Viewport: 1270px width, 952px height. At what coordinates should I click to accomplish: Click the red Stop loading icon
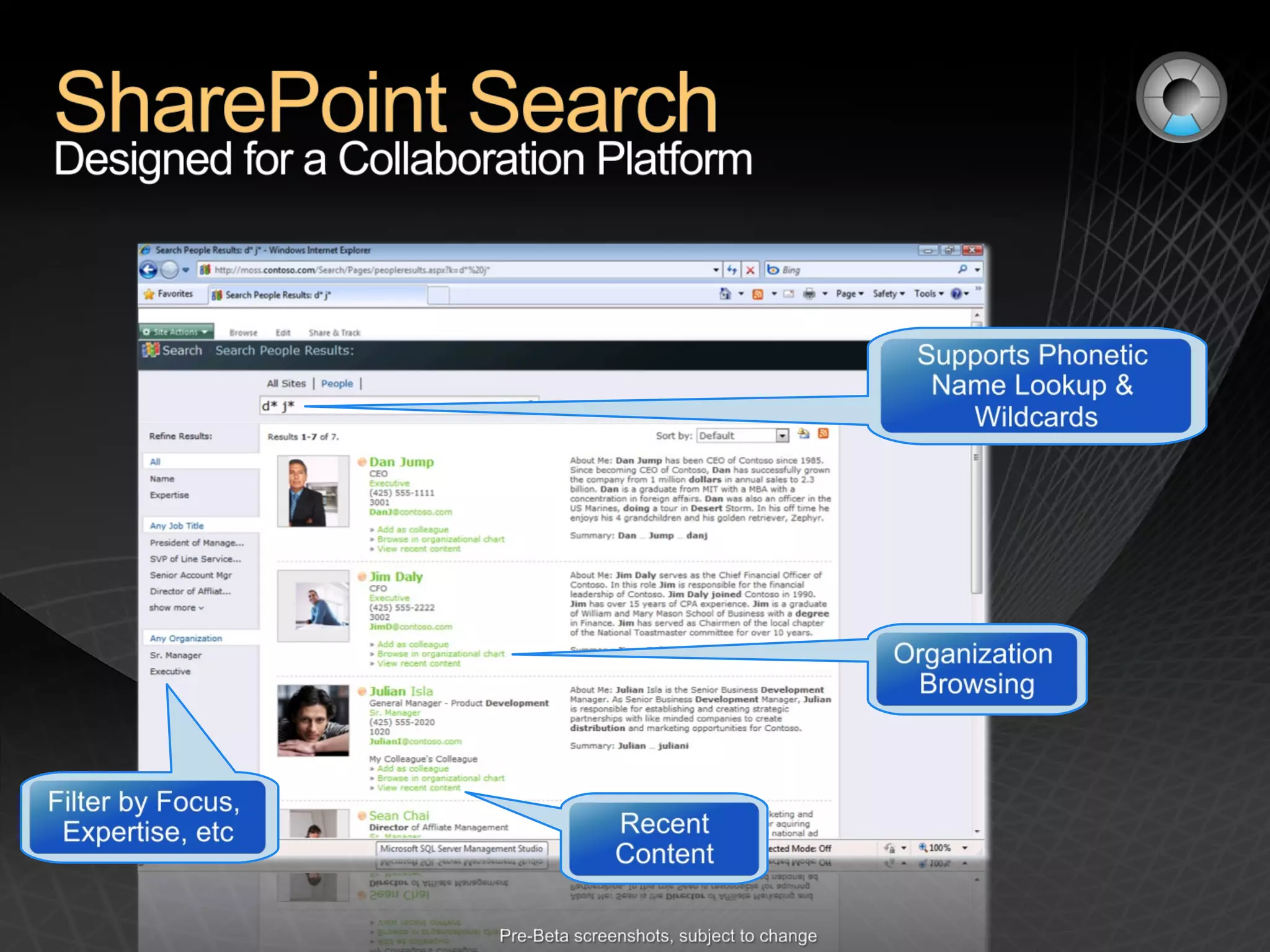pos(750,270)
